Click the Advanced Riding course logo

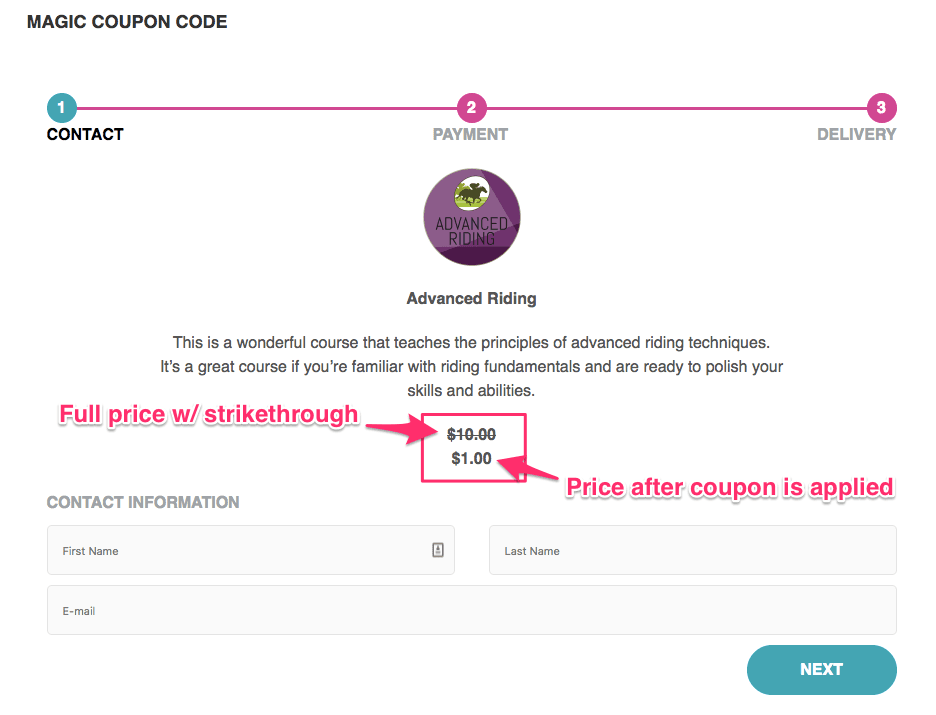click(471, 216)
